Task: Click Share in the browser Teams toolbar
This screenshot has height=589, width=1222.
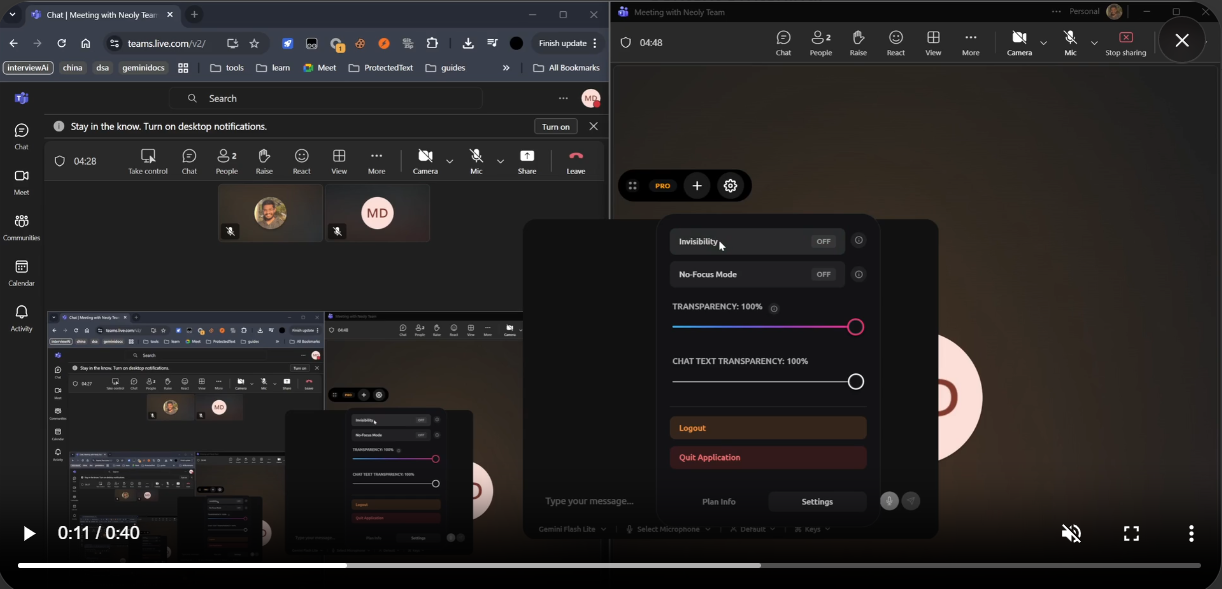Action: [527, 161]
